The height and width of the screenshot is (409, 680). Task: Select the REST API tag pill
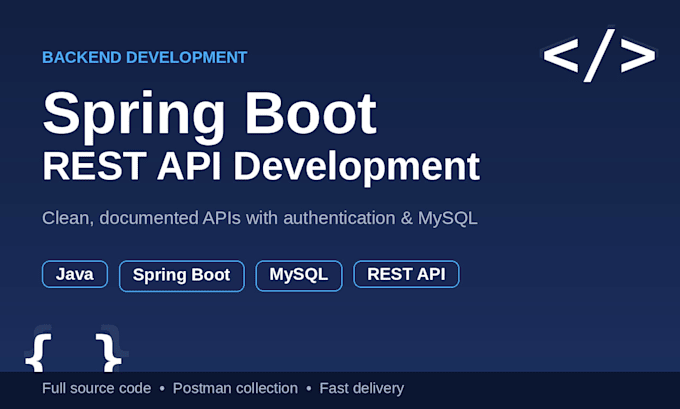(406, 274)
